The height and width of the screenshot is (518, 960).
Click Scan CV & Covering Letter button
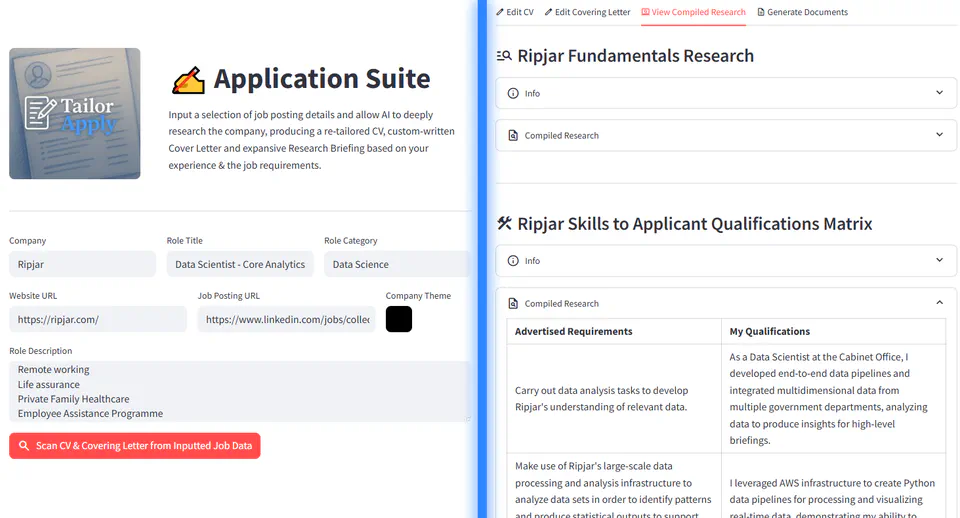pos(135,446)
